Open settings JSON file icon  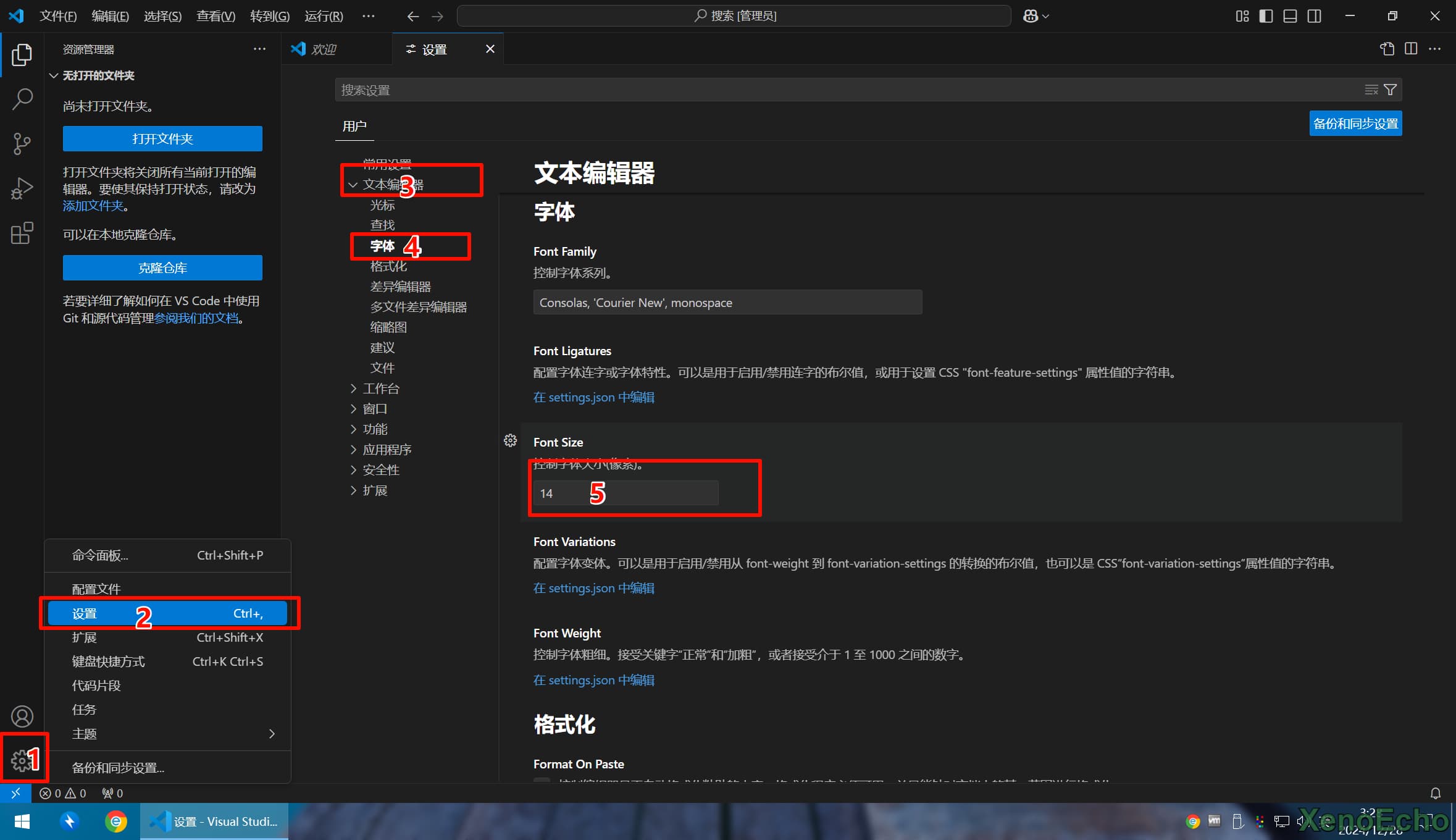click(x=1387, y=49)
